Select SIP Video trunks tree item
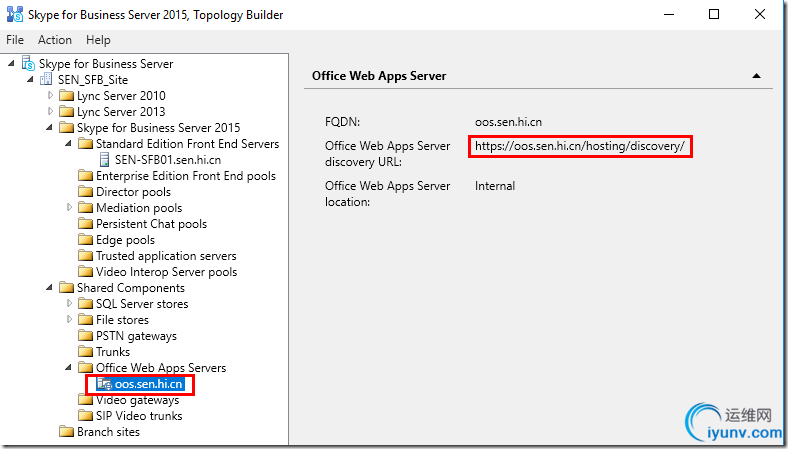 pos(139,416)
